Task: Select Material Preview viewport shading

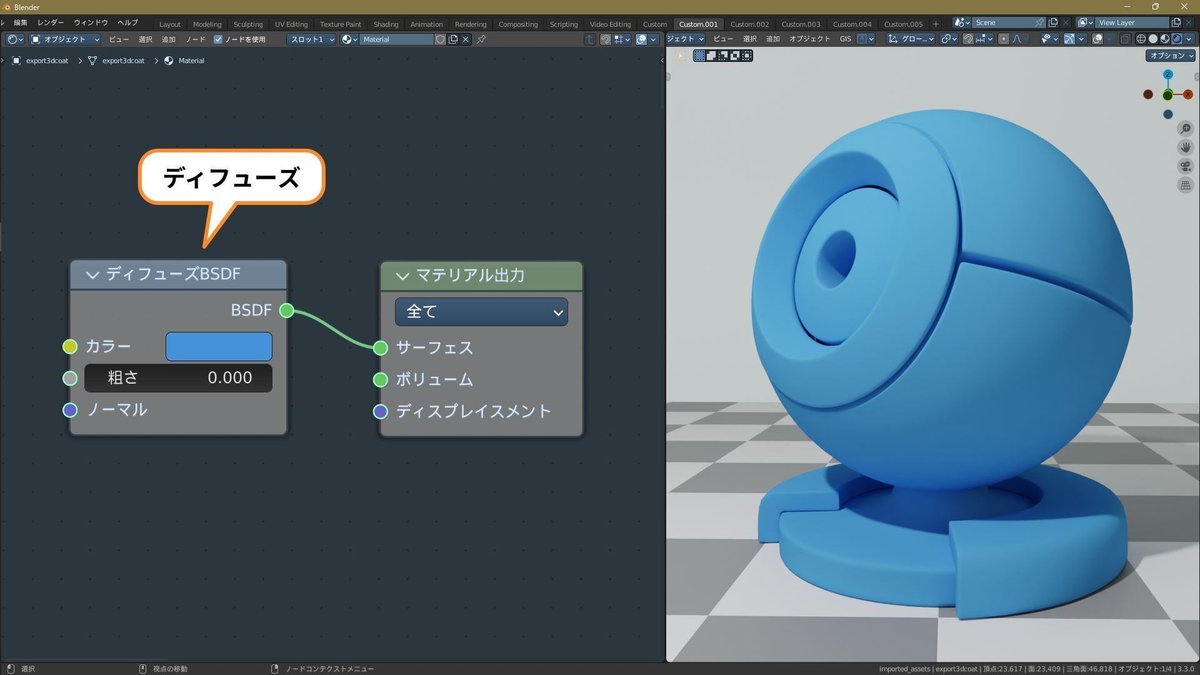Action: 1167,39
